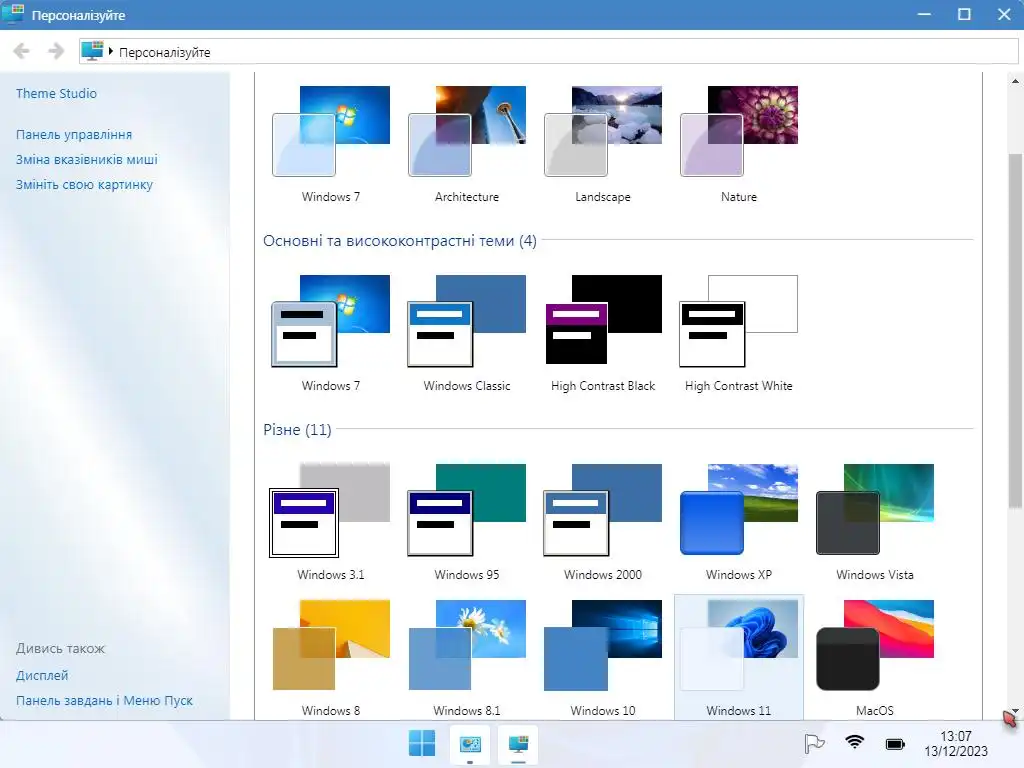Select the Windows XP theme
The width and height of the screenshot is (1024, 768).
click(x=739, y=509)
